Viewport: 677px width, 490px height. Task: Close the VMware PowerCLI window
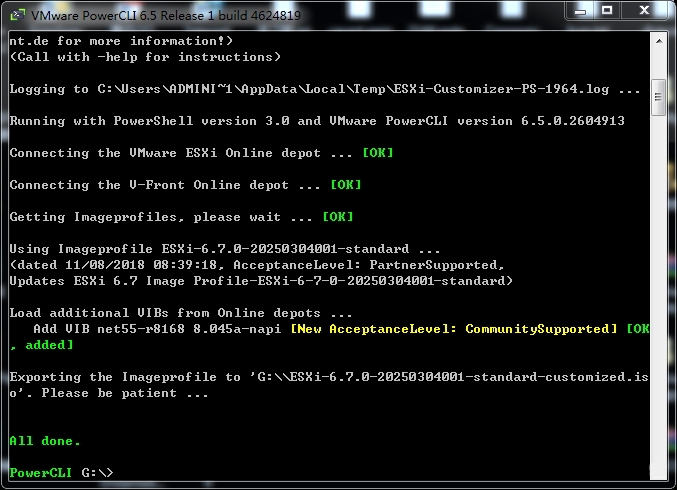pos(645,13)
